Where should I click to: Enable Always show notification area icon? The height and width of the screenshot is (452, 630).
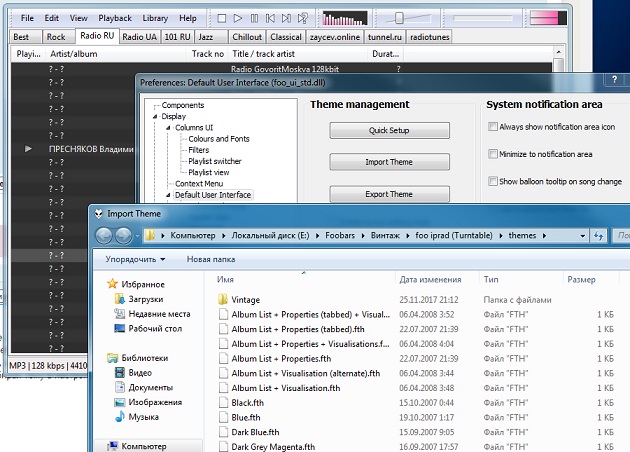point(493,127)
